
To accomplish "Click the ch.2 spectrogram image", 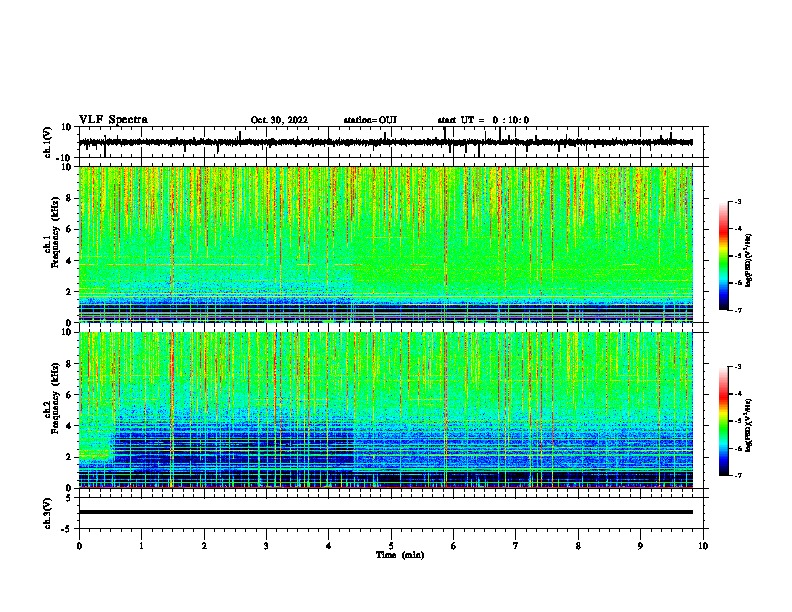I will [x=386, y=410].
